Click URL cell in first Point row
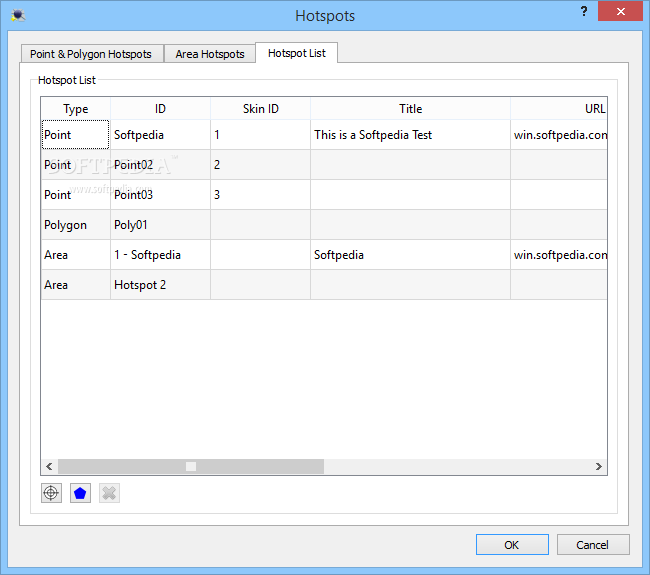Viewport: 650px width, 575px height. 559,135
